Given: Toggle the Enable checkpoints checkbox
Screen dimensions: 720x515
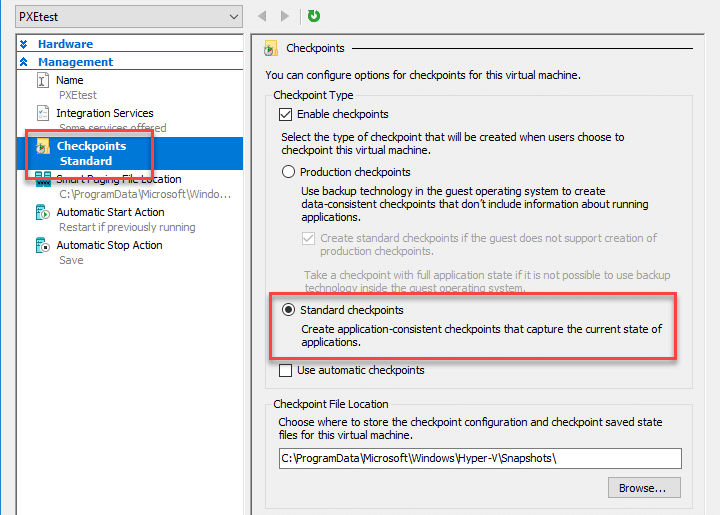Looking at the screenshot, I should [x=286, y=114].
